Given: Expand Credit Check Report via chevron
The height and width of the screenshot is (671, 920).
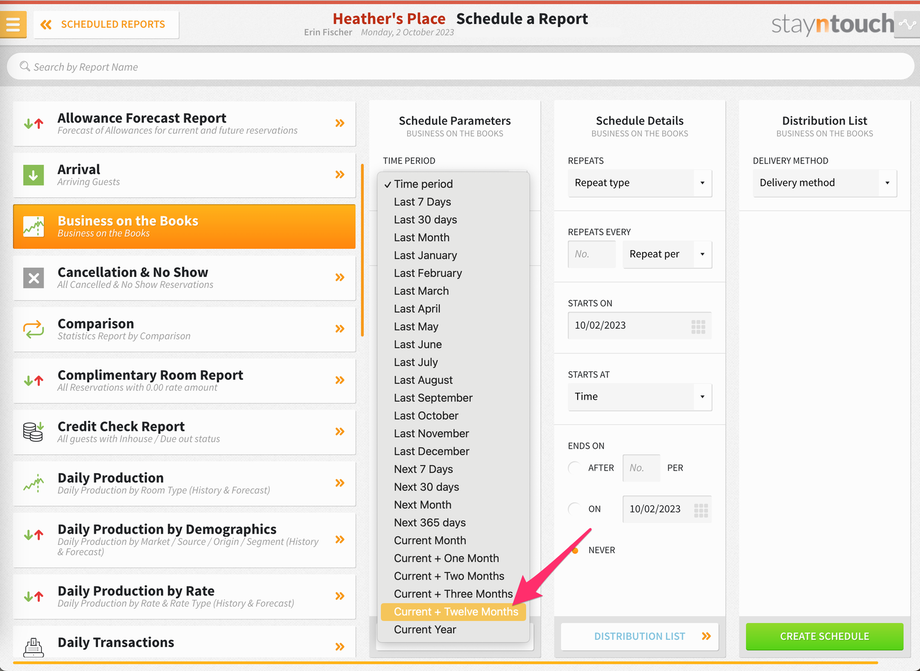Looking at the screenshot, I should click(x=340, y=432).
